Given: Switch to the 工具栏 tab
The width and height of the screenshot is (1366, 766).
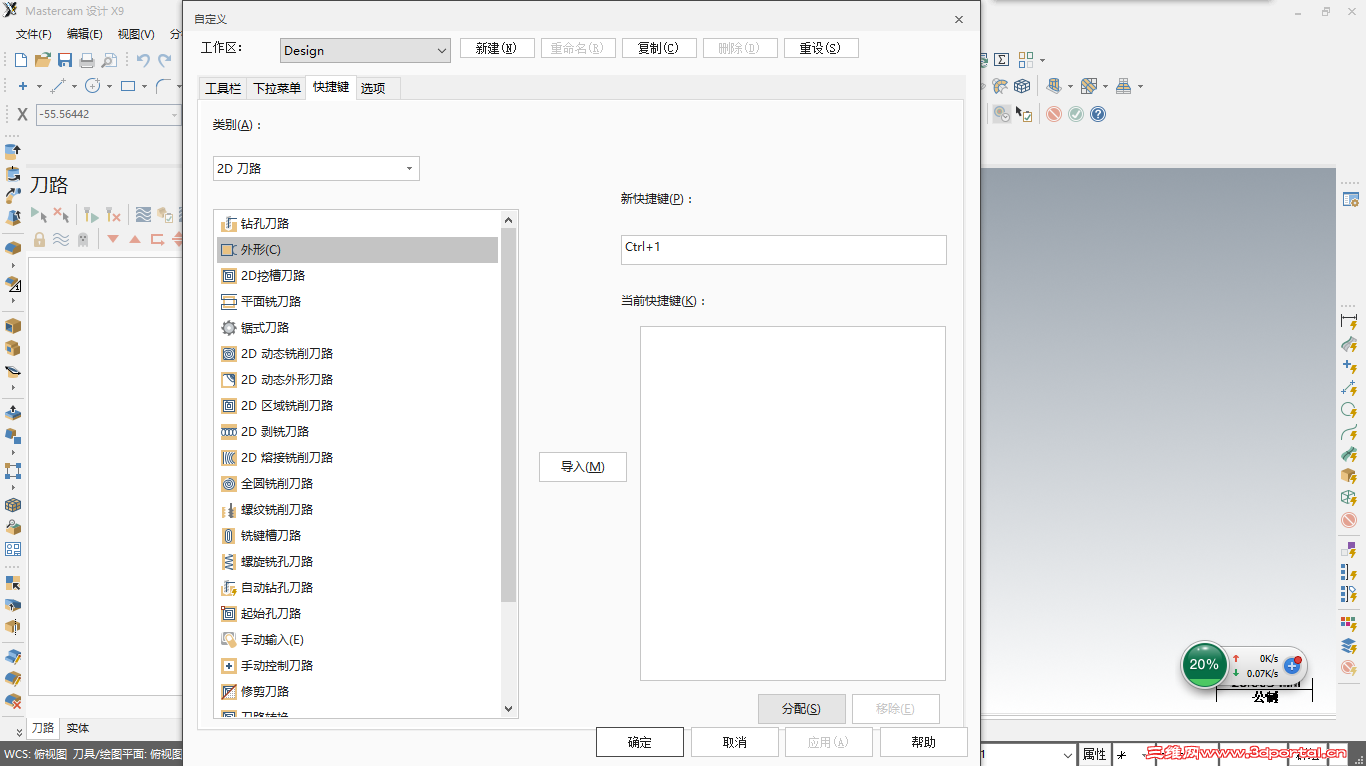Looking at the screenshot, I should [x=223, y=88].
